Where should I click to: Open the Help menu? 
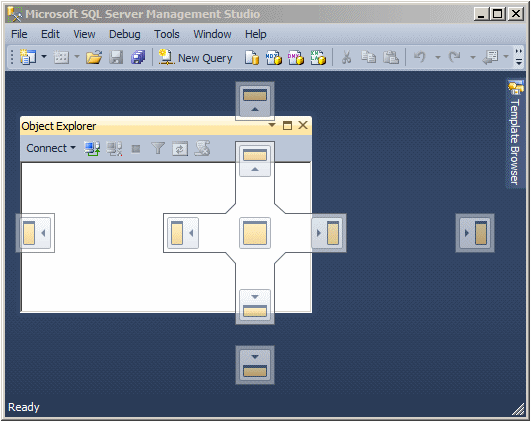(x=256, y=34)
